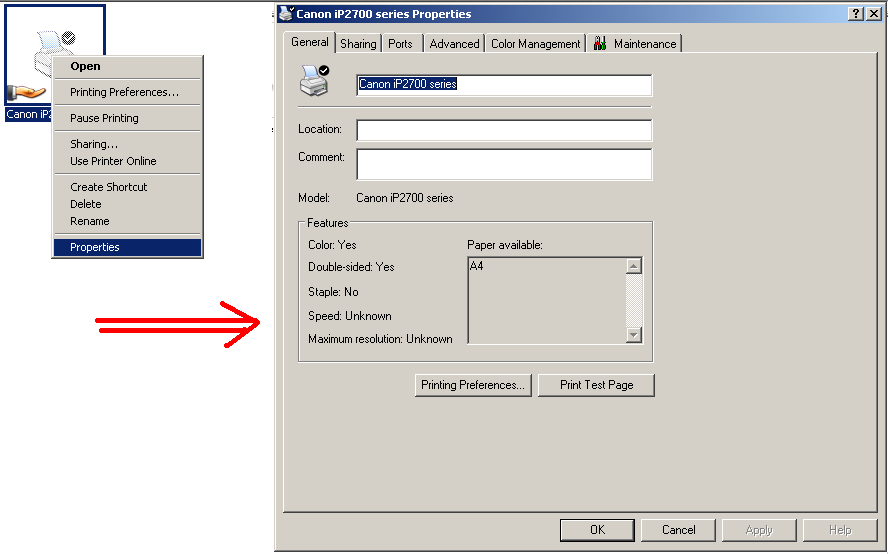Click the Cancel button
Image resolution: width=890 pixels, height=554 pixels.
pyautogui.click(x=678, y=530)
